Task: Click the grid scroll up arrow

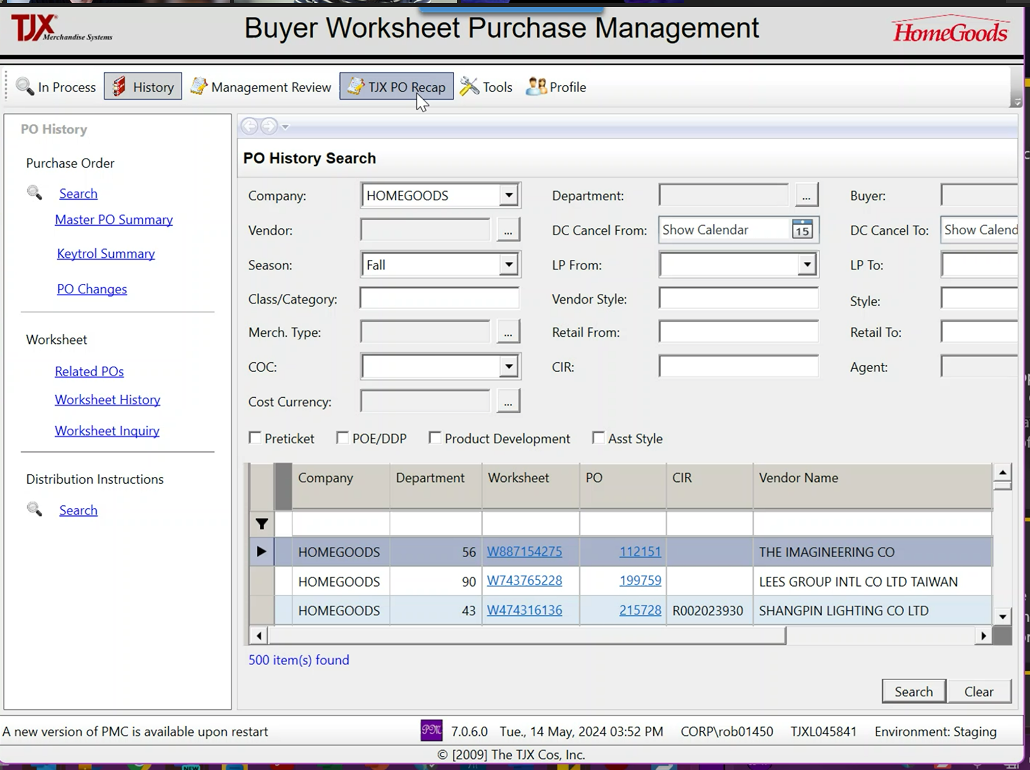Action: point(1002,472)
